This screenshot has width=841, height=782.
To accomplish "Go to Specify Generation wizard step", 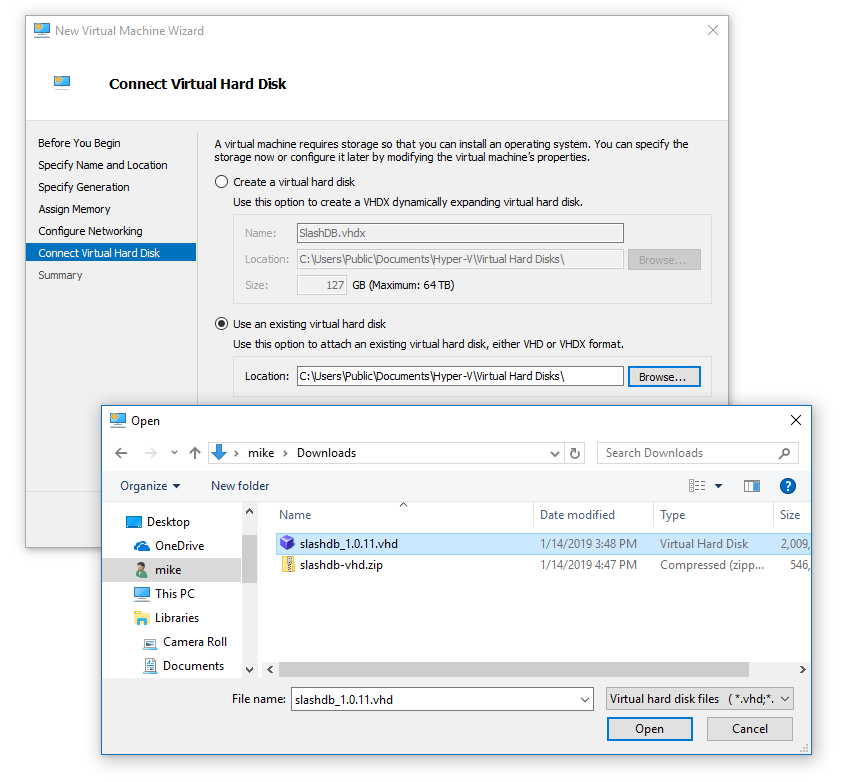I will click(x=84, y=187).
